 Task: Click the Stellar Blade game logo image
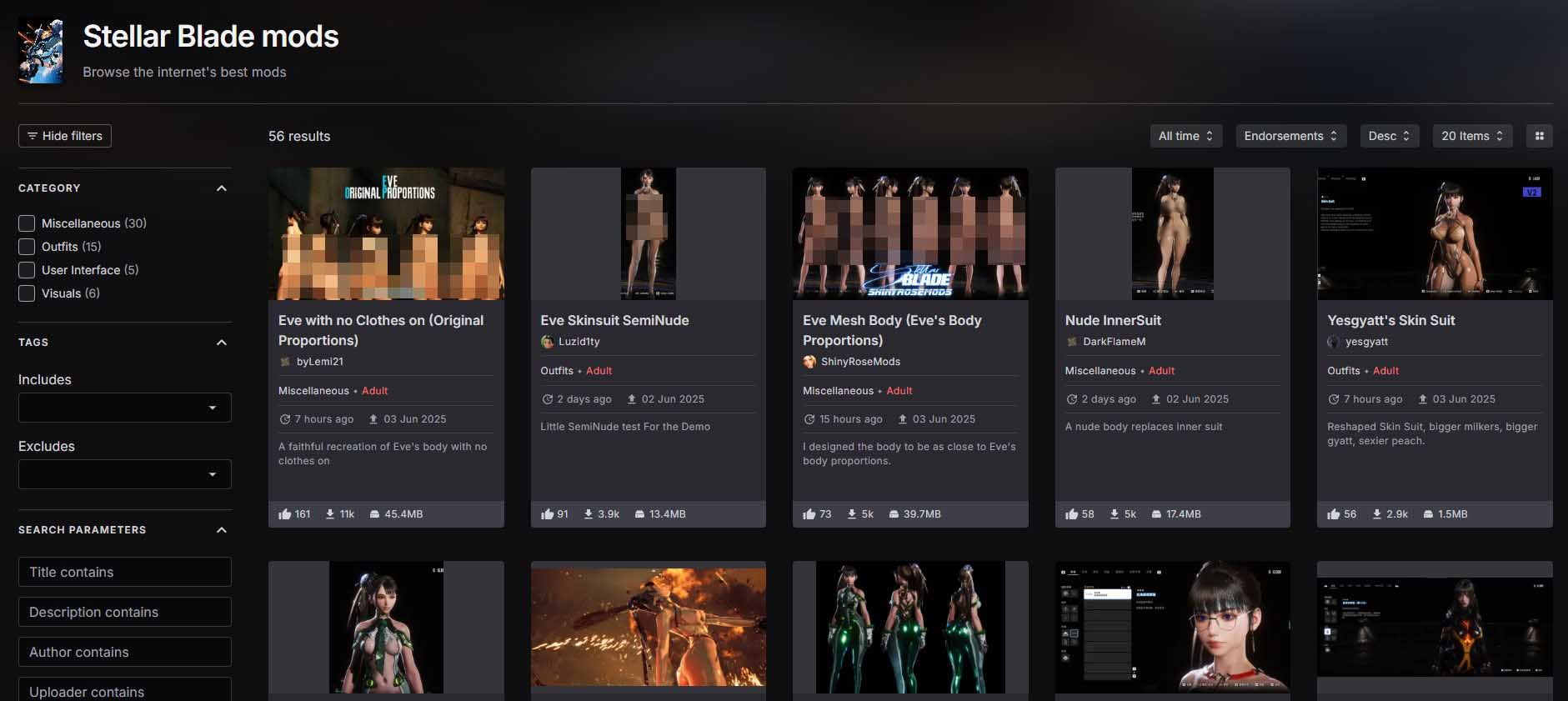(x=40, y=51)
